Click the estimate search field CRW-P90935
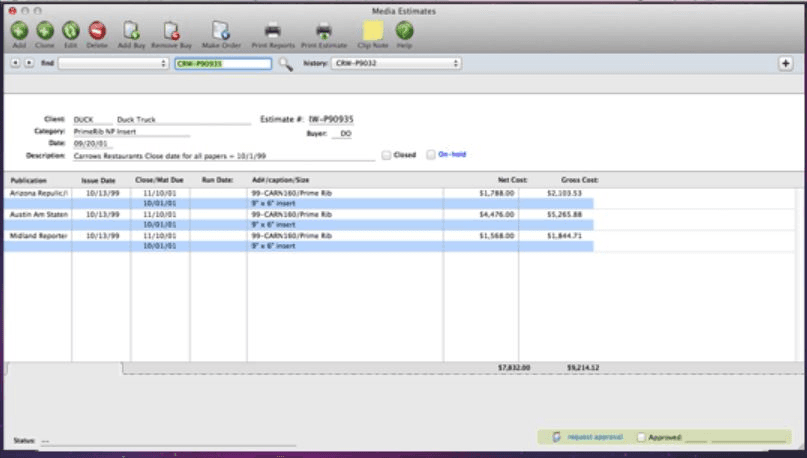 (x=222, y=63)
